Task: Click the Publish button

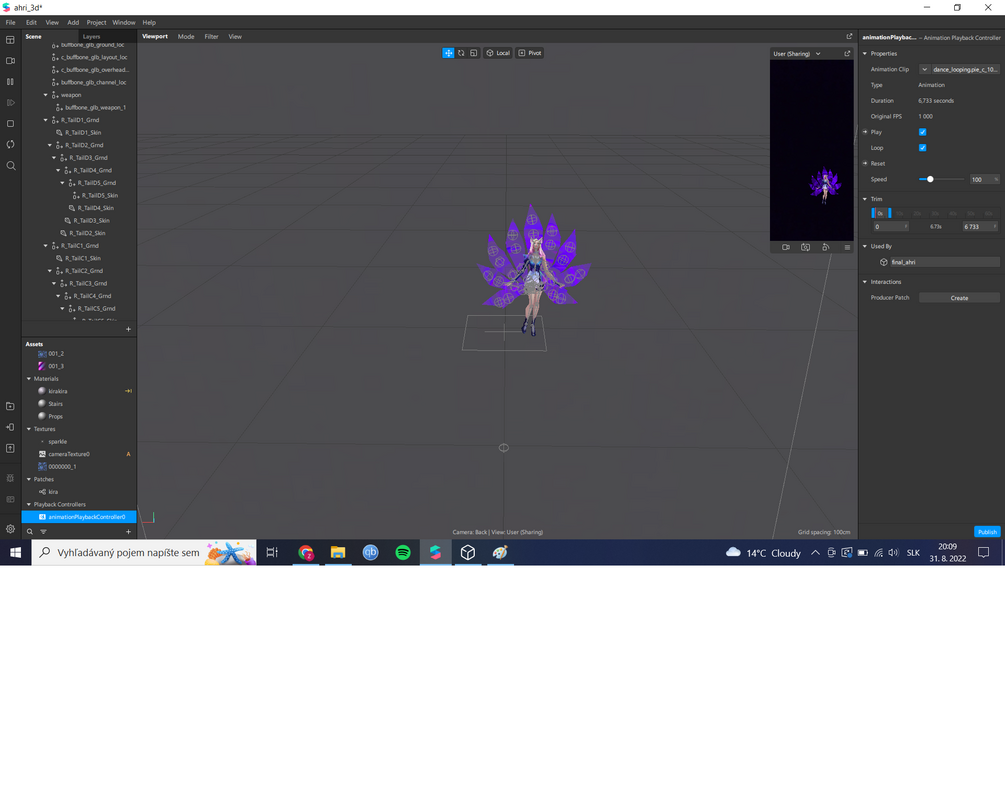Action: pos(987,532)
